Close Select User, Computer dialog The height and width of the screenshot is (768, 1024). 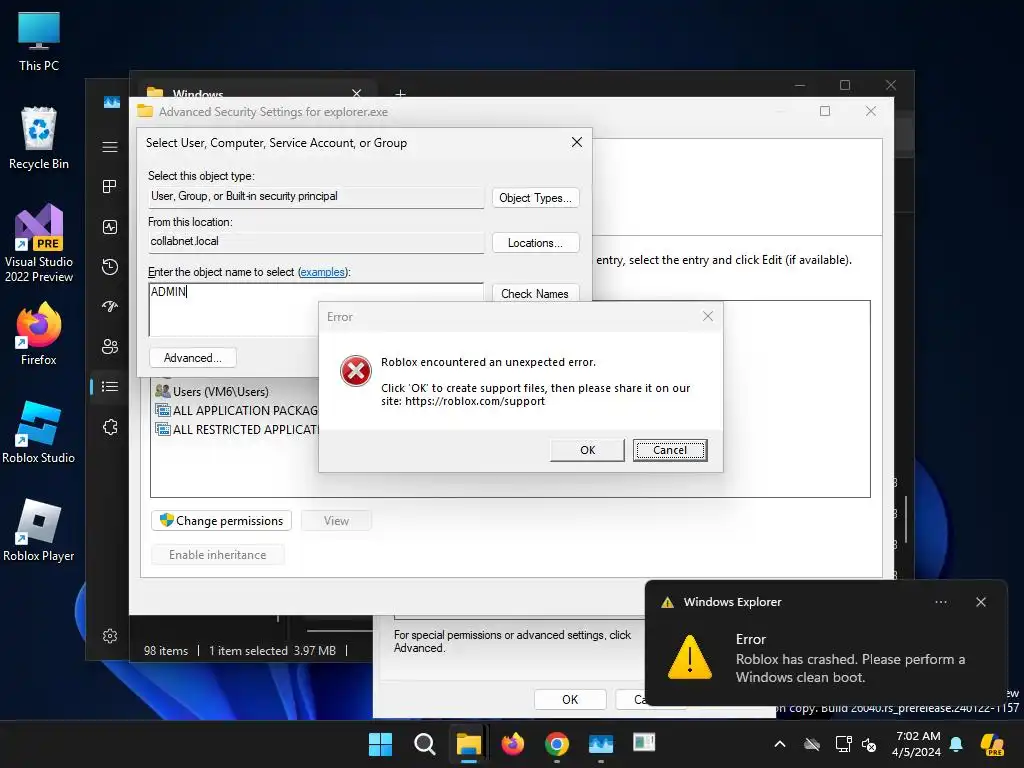pyautogui.click(x=577, y=142)
